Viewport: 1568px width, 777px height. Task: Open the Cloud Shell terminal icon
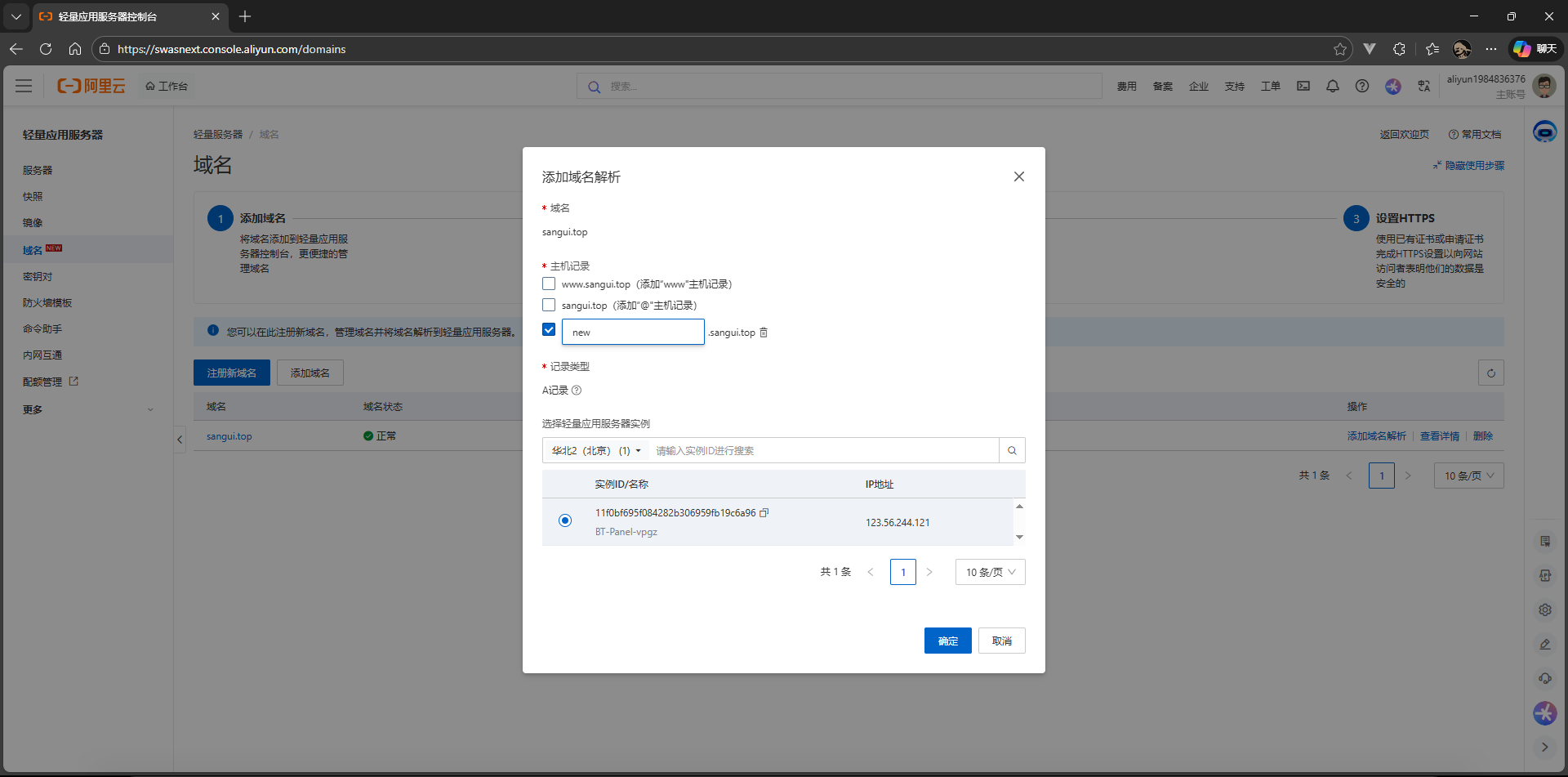(x=1303, y=87)
